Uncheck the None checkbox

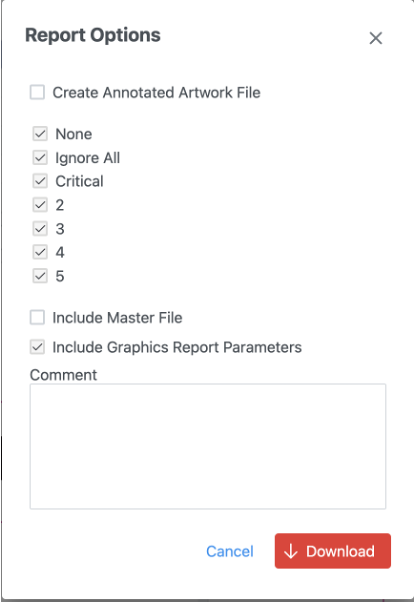point(40,134)
